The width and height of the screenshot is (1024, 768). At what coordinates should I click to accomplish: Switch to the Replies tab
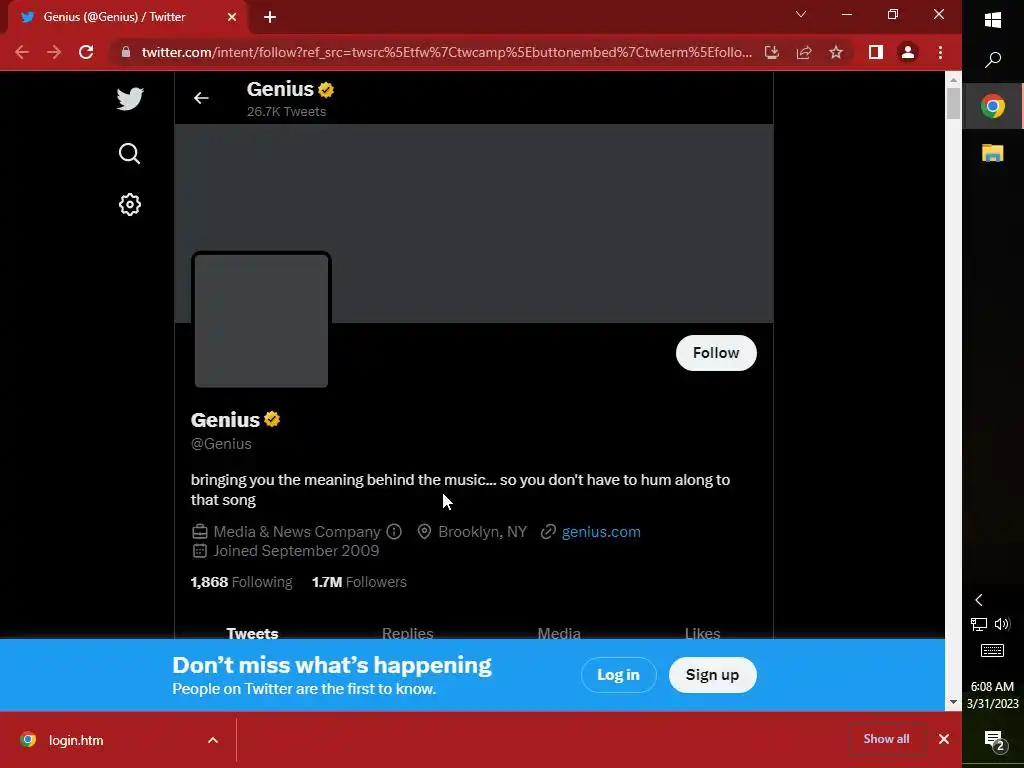pos(408,633)
